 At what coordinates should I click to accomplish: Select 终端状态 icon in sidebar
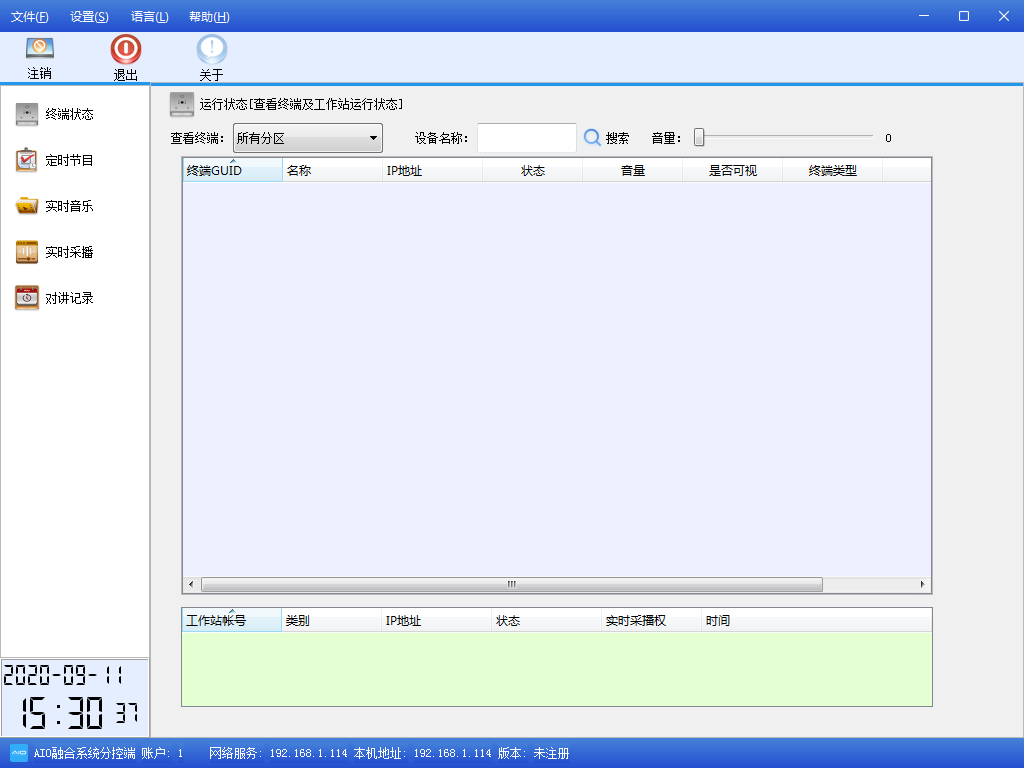tap(27, 114)
